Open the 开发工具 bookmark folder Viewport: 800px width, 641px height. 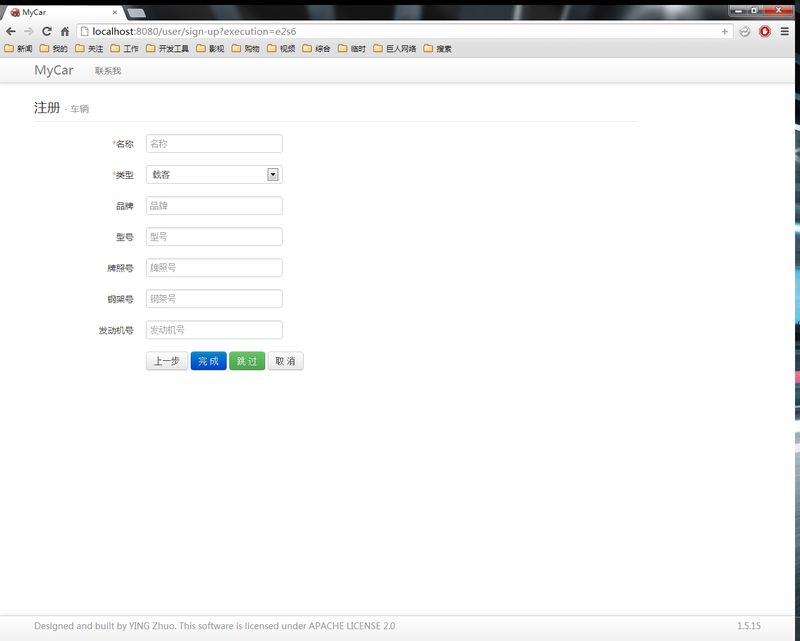point(167,48)
